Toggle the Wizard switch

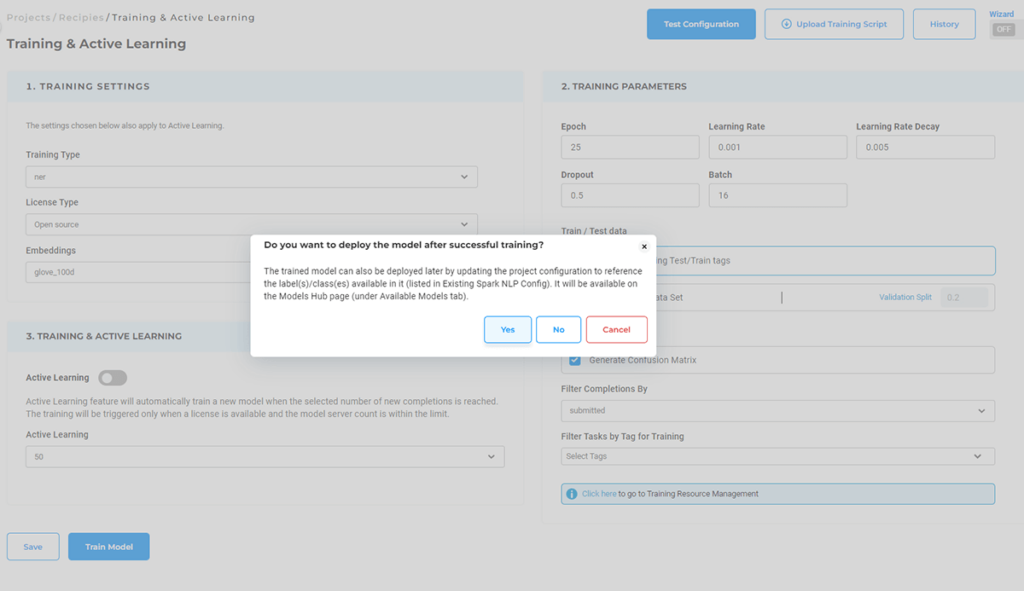point(1002,30)
